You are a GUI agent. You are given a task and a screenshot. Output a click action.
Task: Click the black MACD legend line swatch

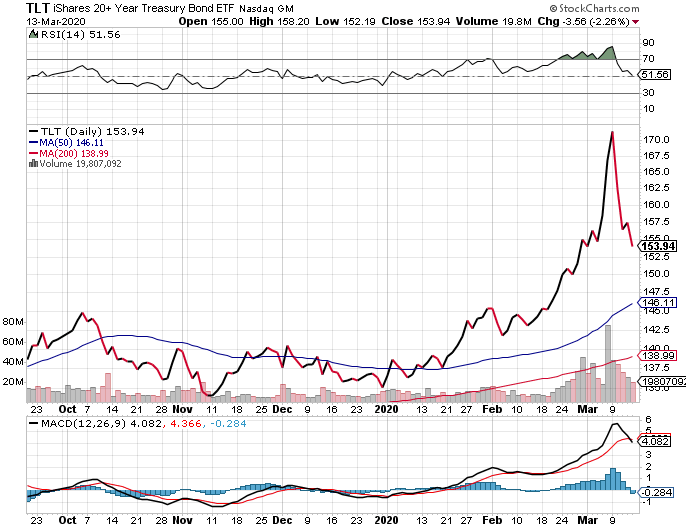click(x=33, y=423)
